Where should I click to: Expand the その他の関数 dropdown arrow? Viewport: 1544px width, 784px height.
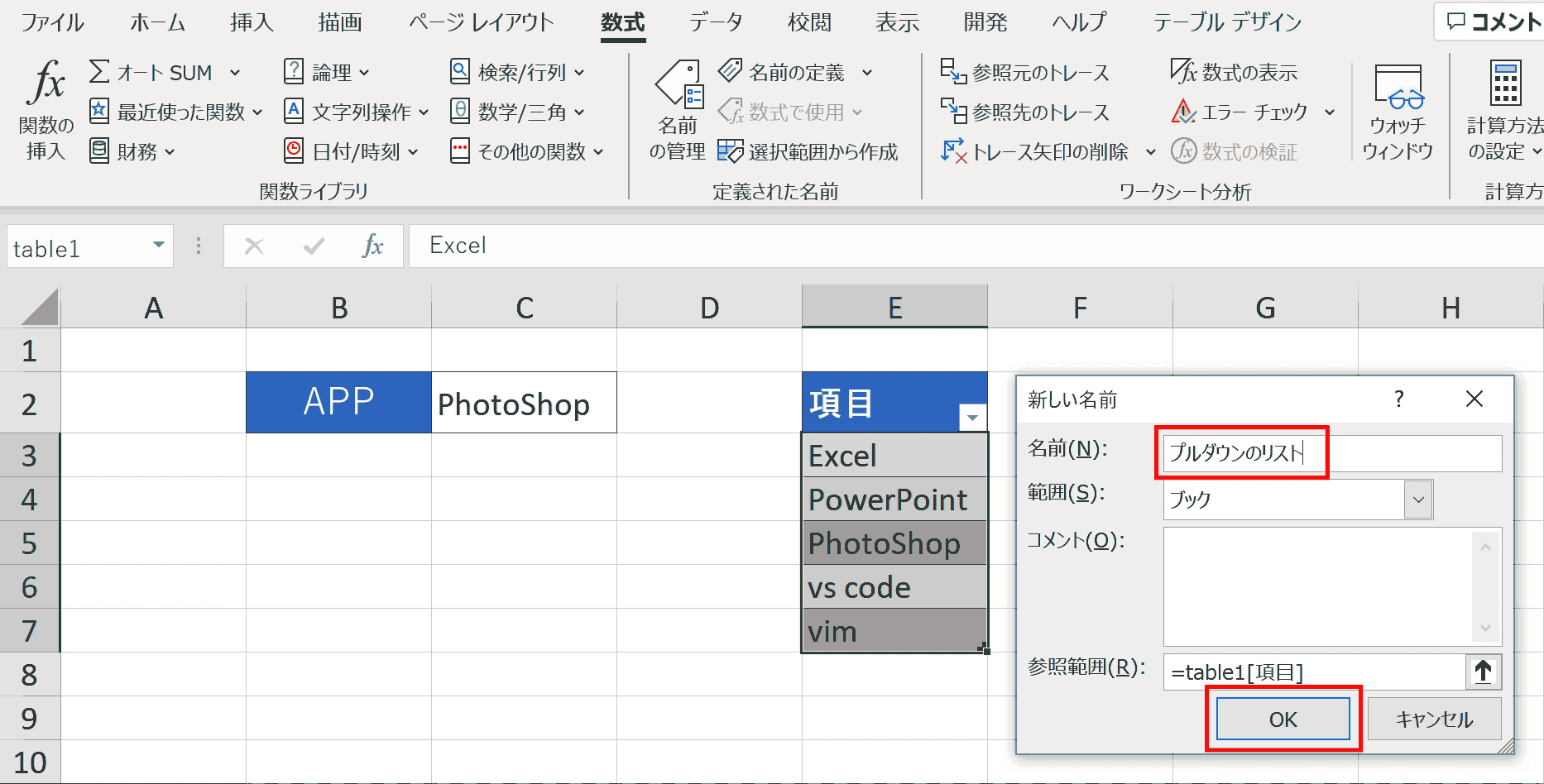coord(598,152)
